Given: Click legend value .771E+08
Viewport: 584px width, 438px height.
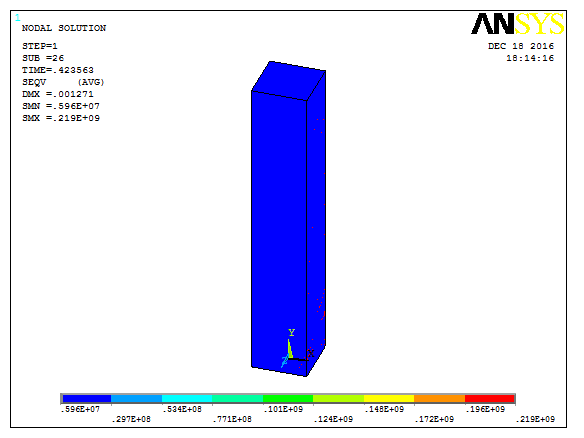Looking at the screenshot, I should tap(232, 419).
